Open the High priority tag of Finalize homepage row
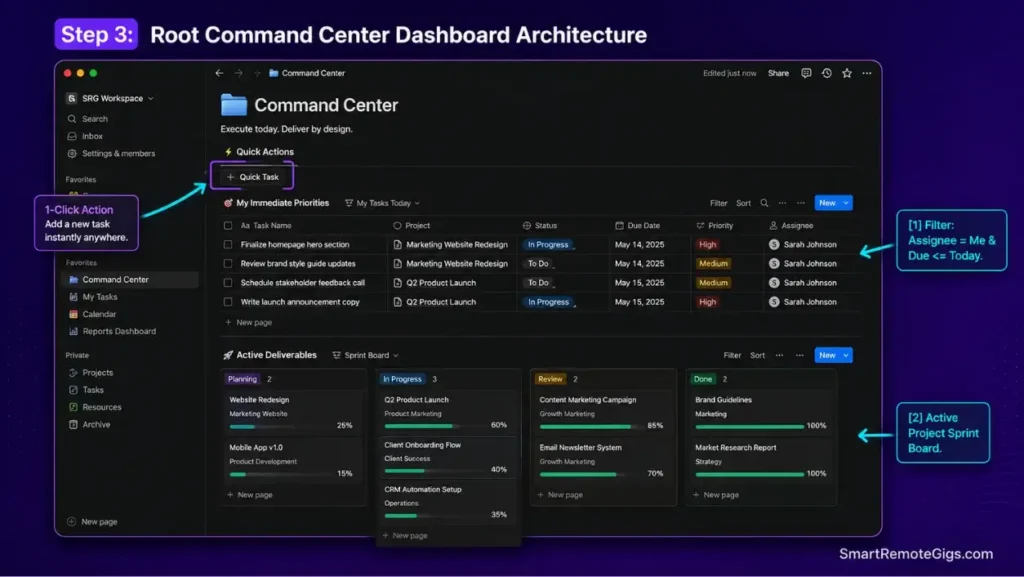This screenshot has width=1024, height=577. (707, 245)
